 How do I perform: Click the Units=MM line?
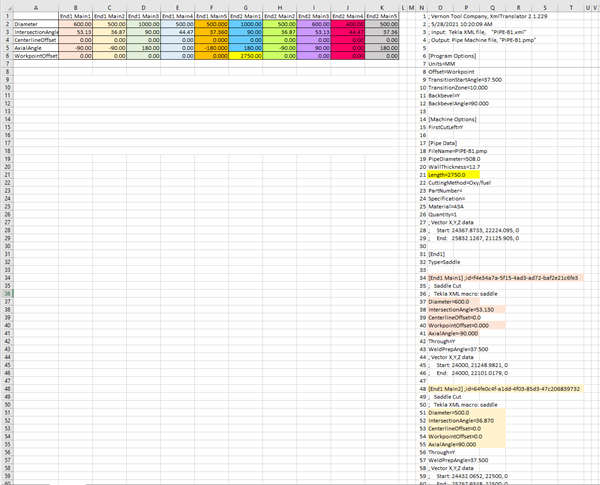coord(442,64)
